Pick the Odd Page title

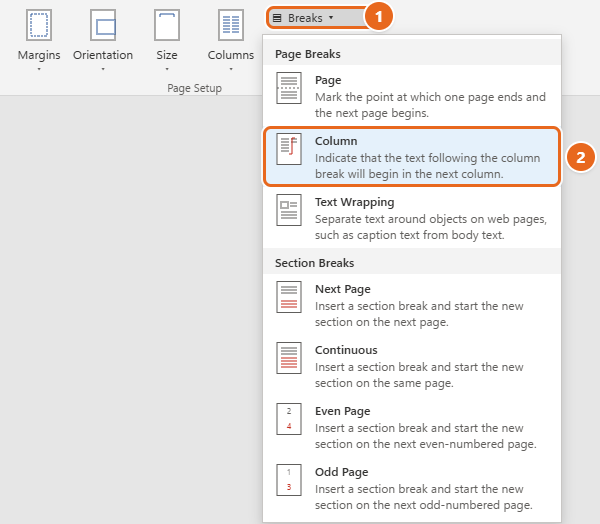tap(341, 472)
